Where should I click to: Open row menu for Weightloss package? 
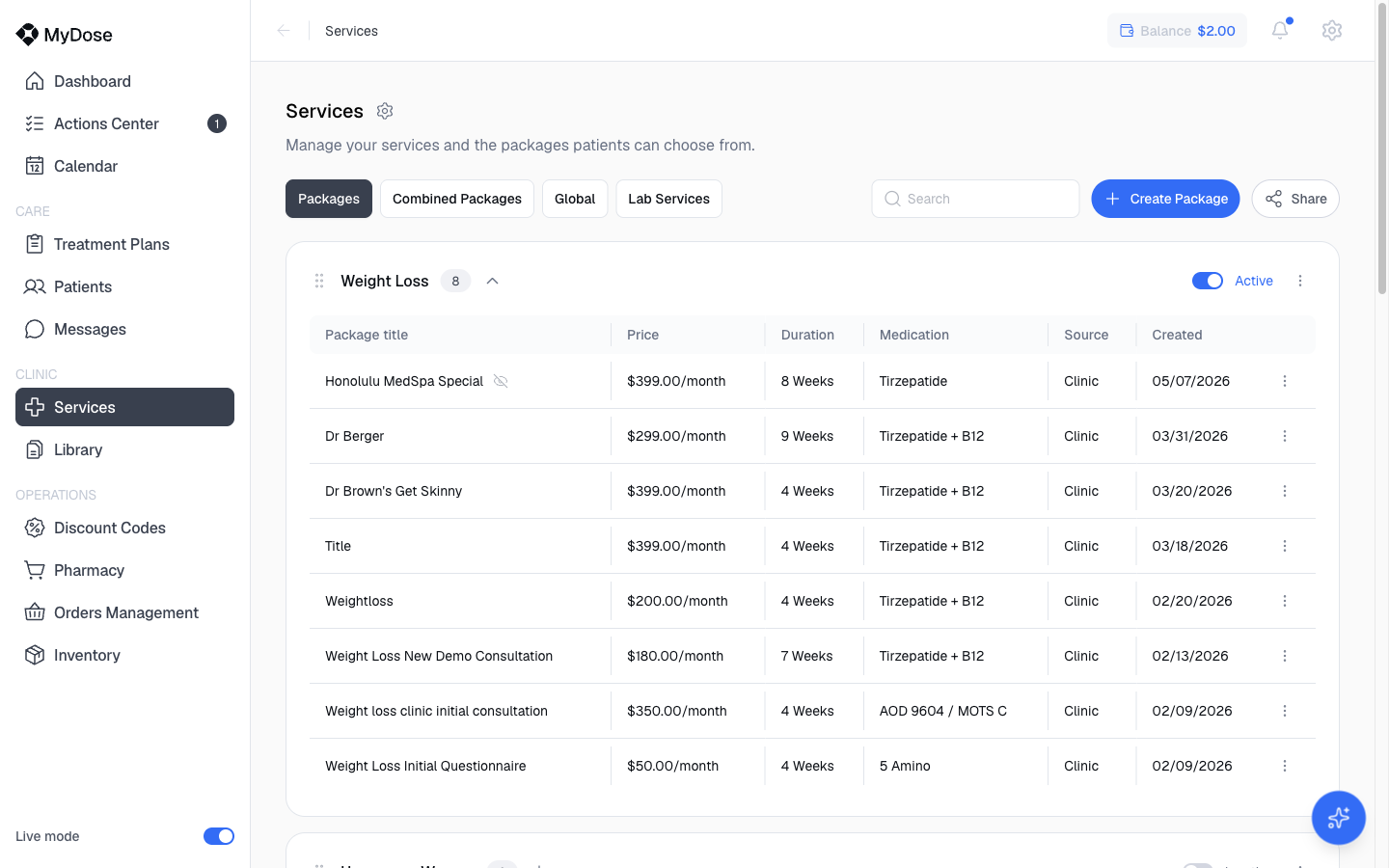[x=1285, y=601]
